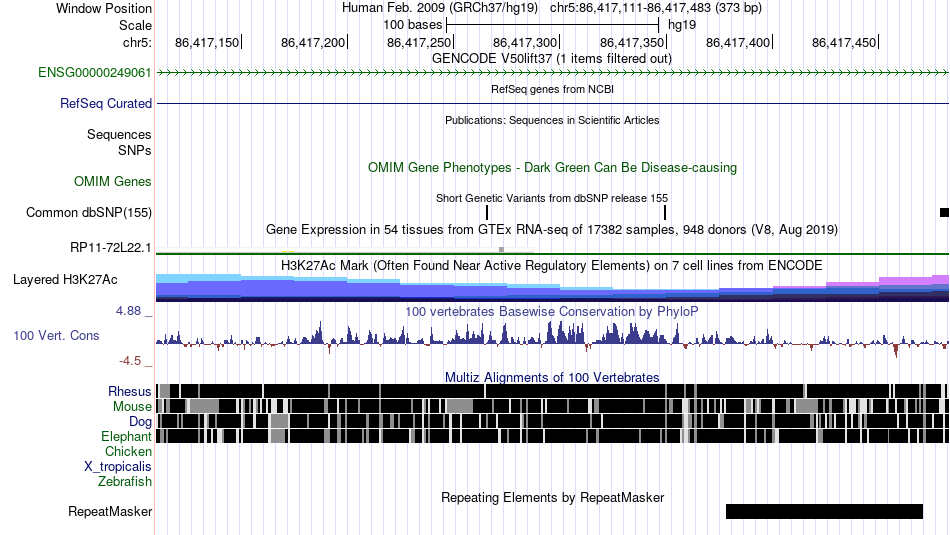Screen dimensions: 950x535
Task: Click the Mouse alignment row label
Action: click(132, 407)
